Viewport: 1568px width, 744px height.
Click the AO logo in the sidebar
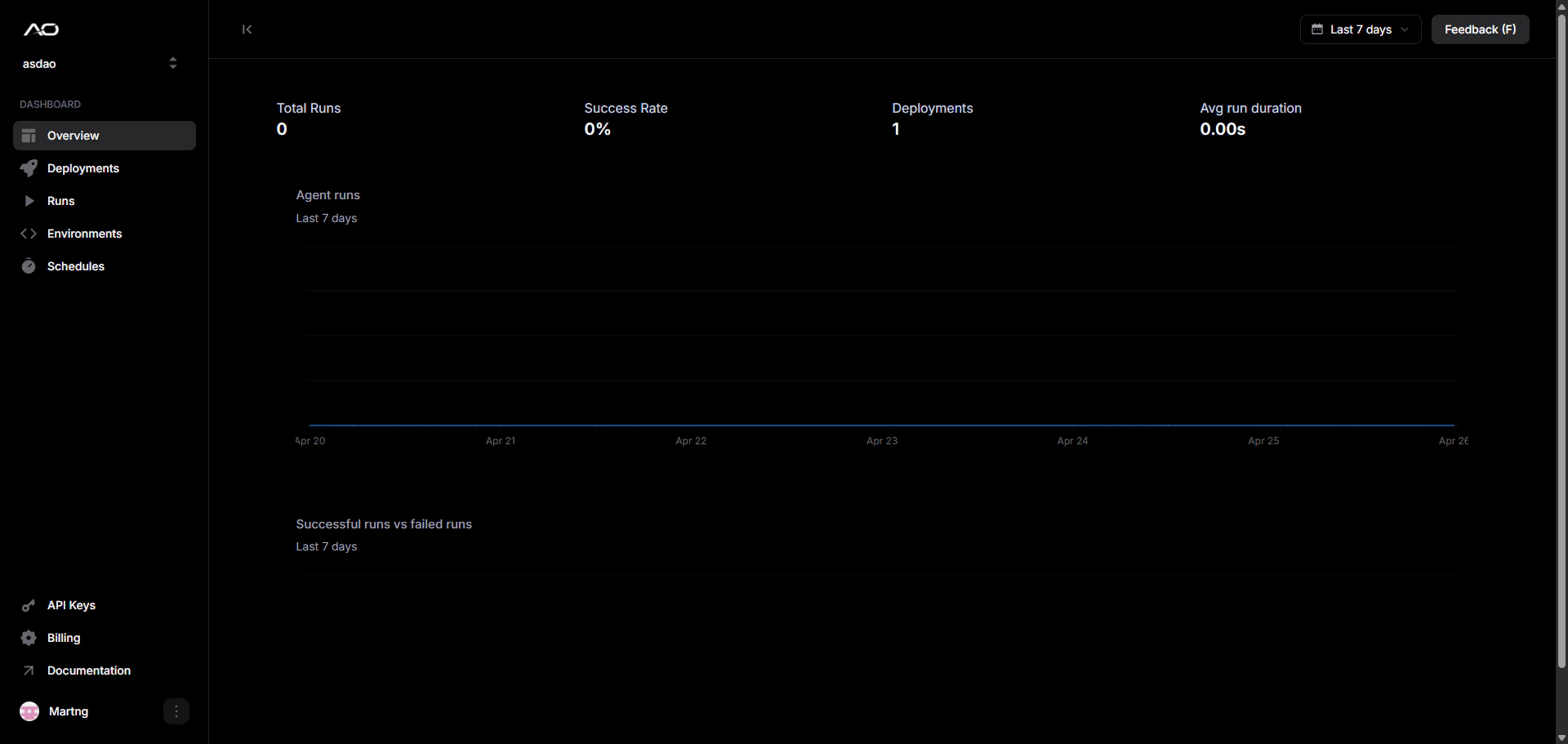click(41, 29)
